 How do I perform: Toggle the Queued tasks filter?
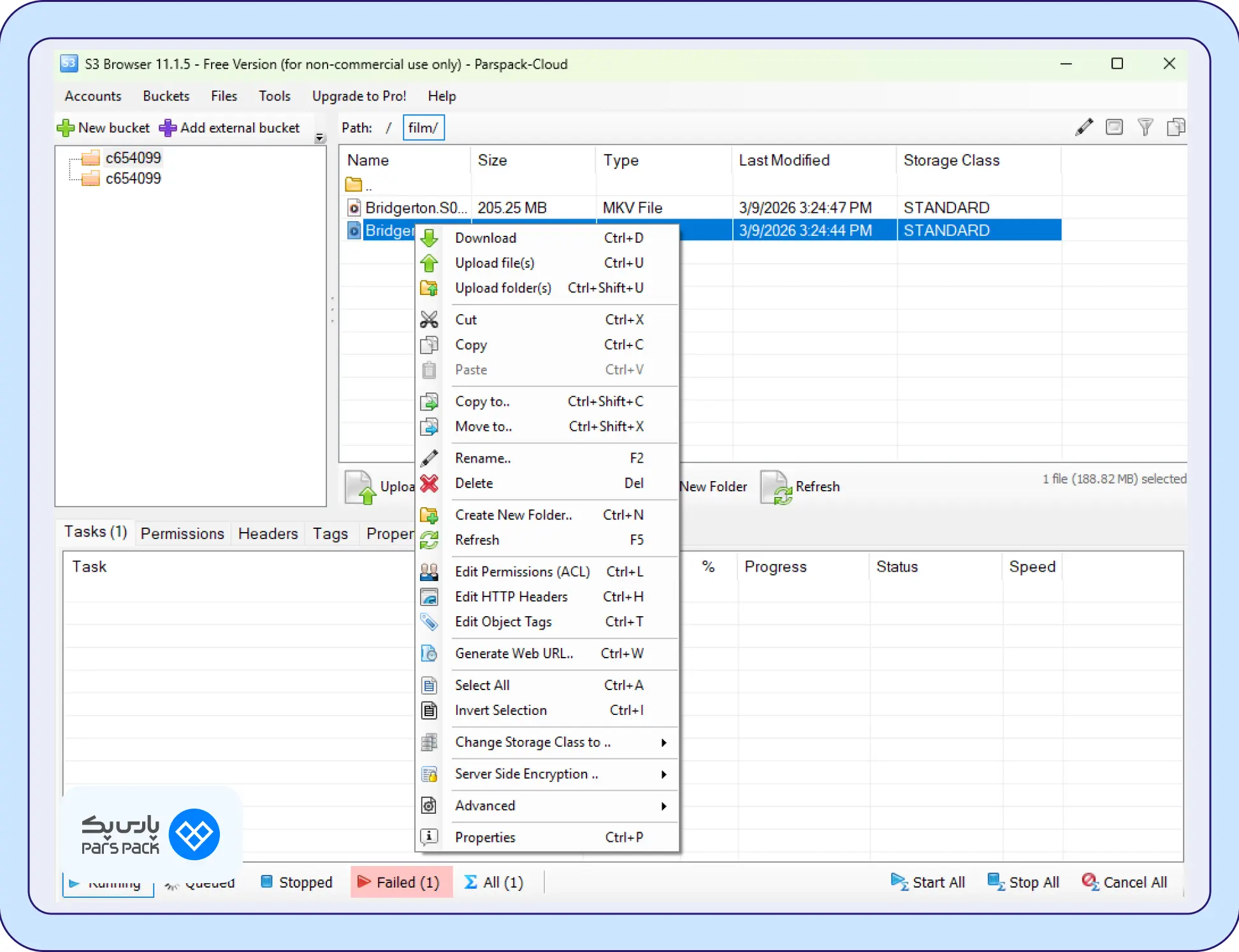click(201, 882)
